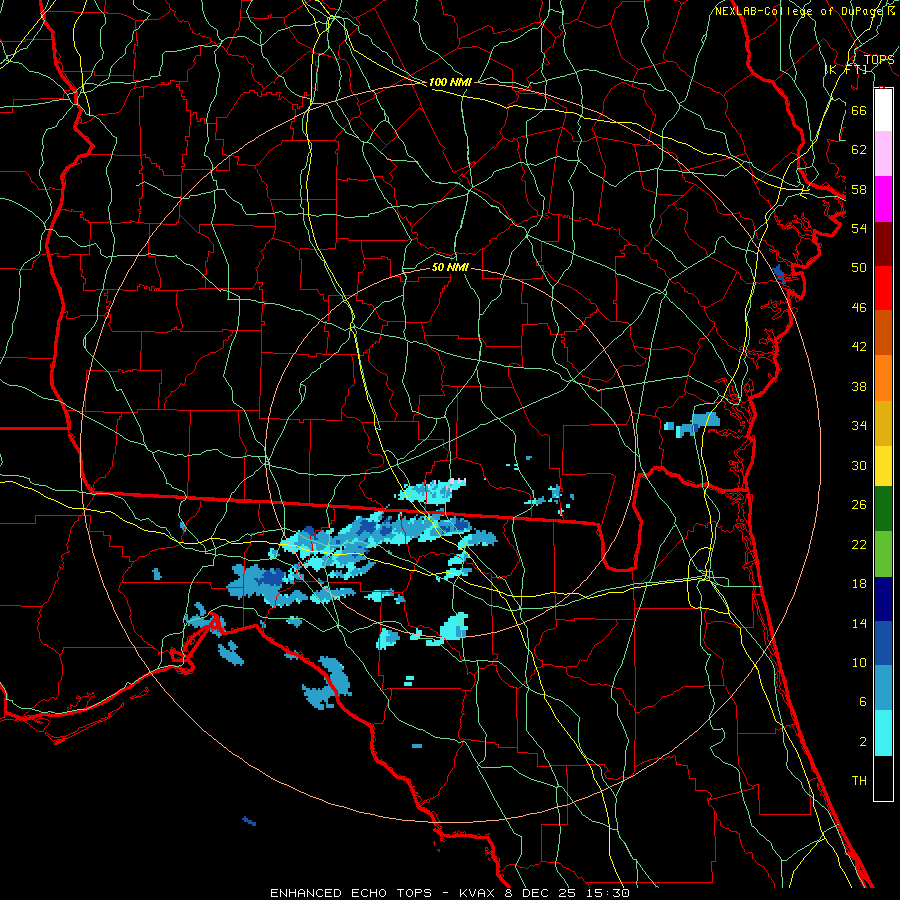Click the dark green 26 kft swatch
The width and height of the screenshot is (900, 900).
click(x=883, y=509)
